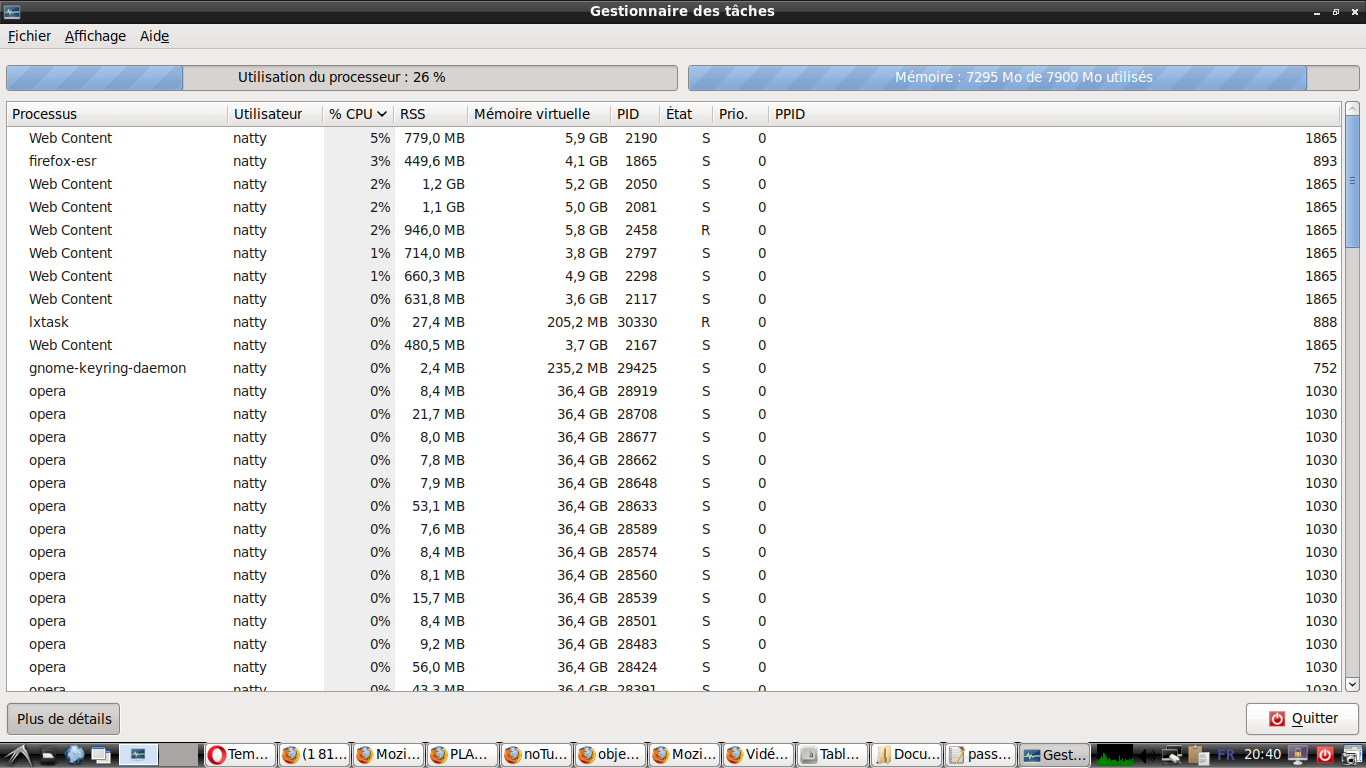Image resolution: width=1366 pixels, height=768 pixels.
Task: Select the Web Content process with PID 2797
Action: click(x=673, y=253)
